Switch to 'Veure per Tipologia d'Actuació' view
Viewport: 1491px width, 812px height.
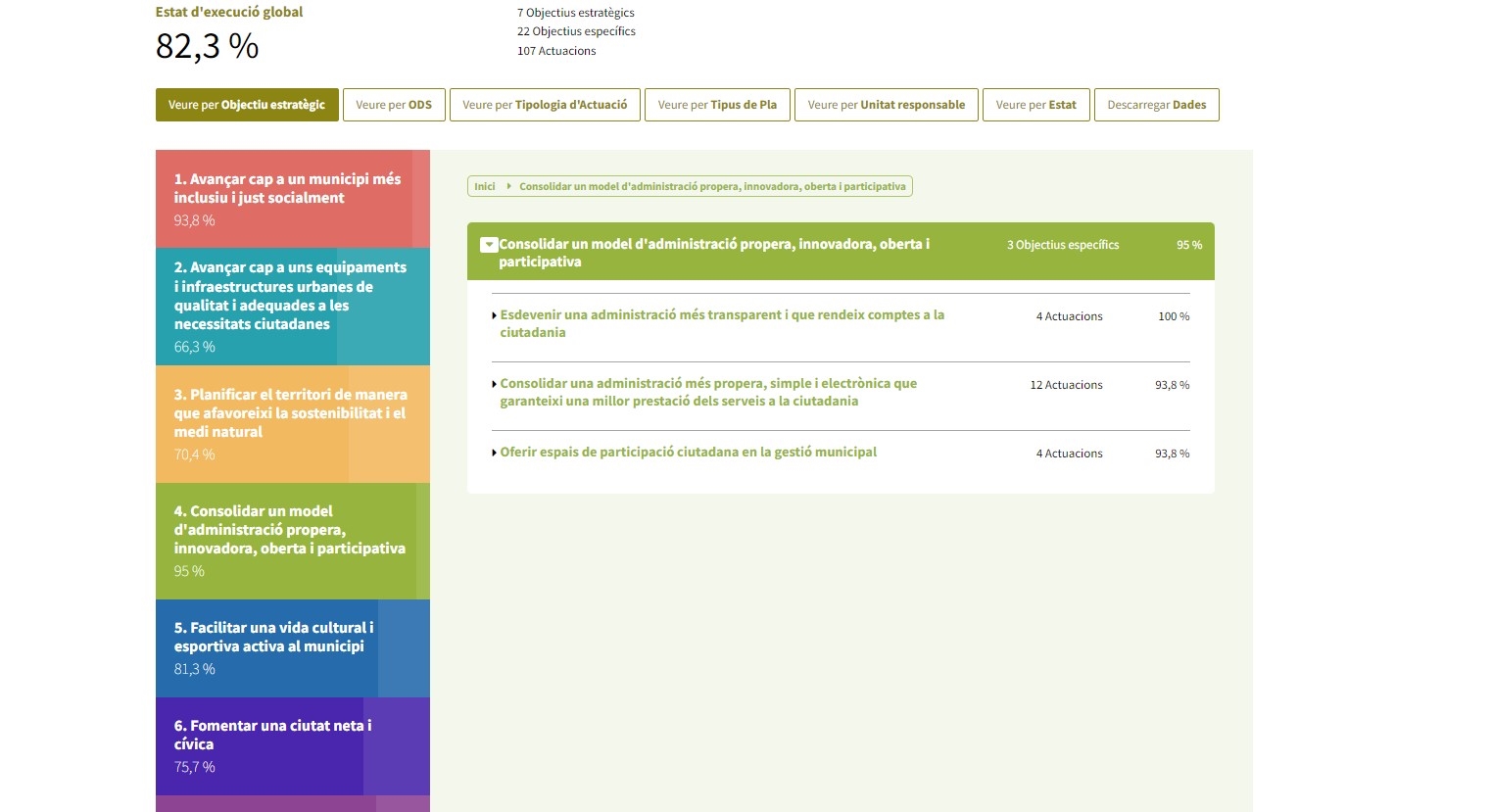tap(545, 105)
